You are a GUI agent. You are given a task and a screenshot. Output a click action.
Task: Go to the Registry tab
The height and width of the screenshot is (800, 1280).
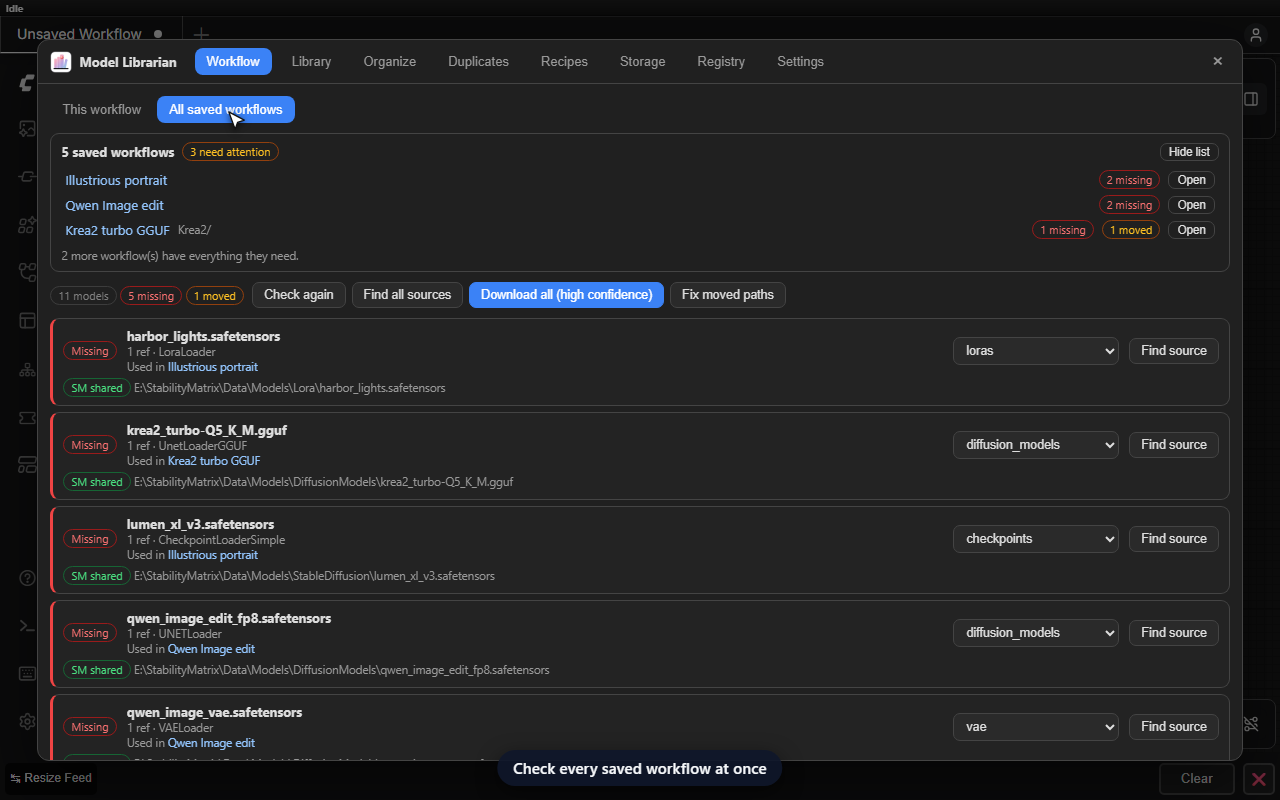pos(721,62)
